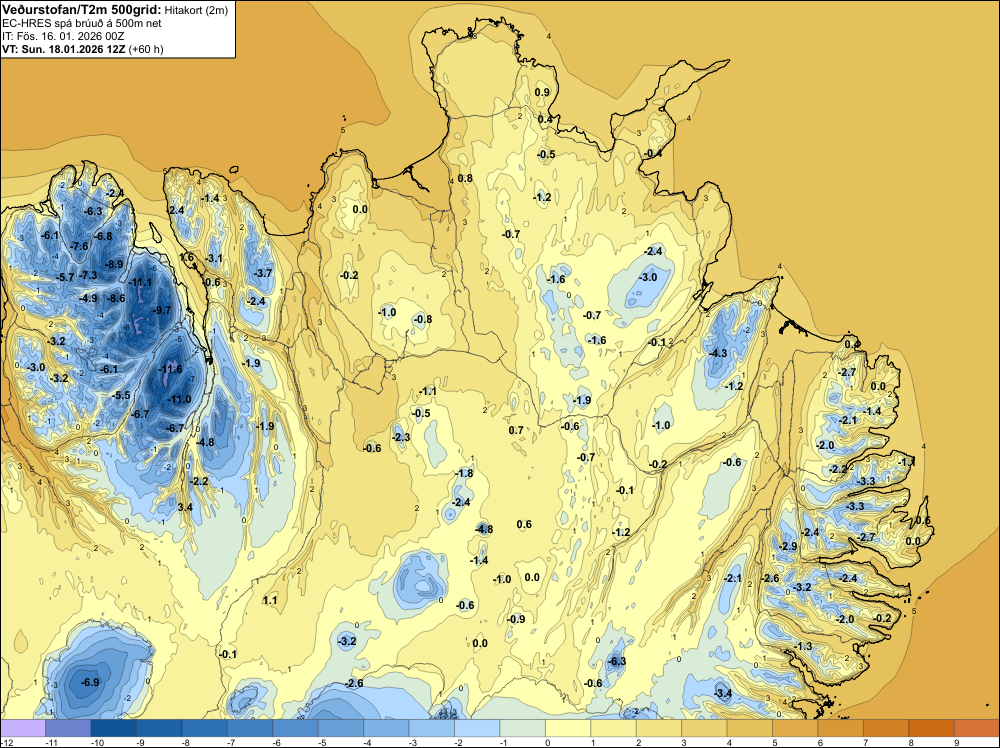Click 'EC-HRES spá brúuð á 500m net' line
Viewport: 1000px width, 748px height.
(x=82, y=23)
